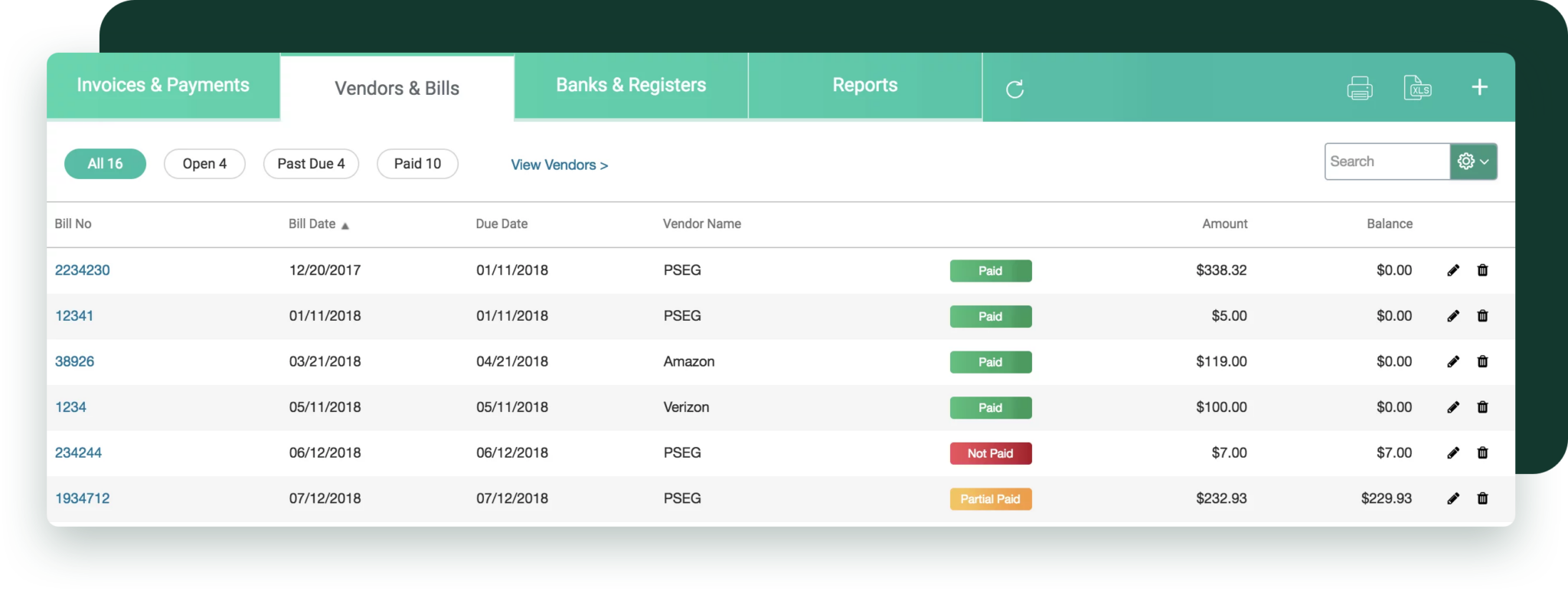The width and height of the screenshot is (1568, 591).
Task: Export bills with the XLS icon
Action: tap(1417, 88)
